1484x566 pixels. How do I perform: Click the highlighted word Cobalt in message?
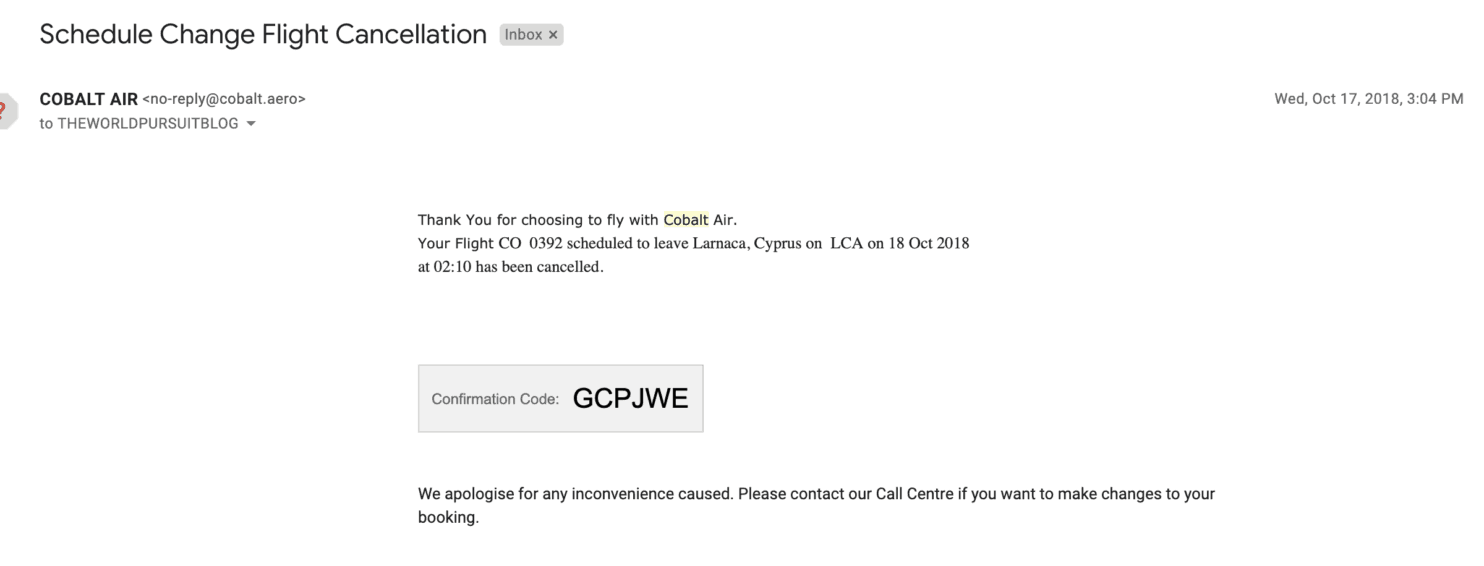pos(686,220)
